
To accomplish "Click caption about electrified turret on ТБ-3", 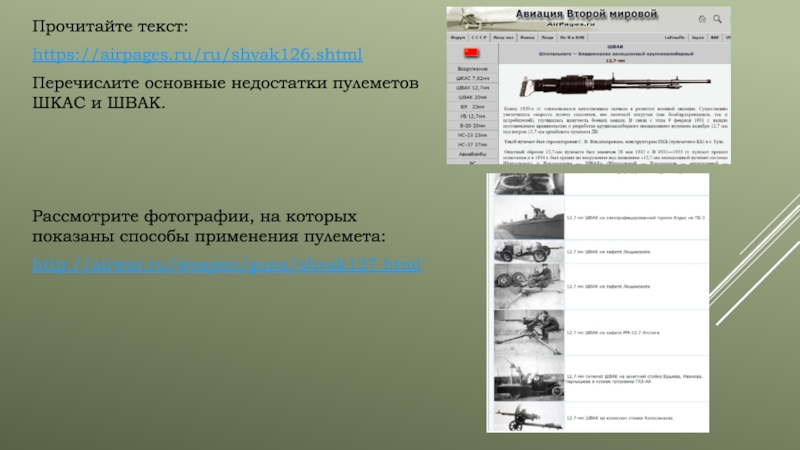I will pos(636,218).
